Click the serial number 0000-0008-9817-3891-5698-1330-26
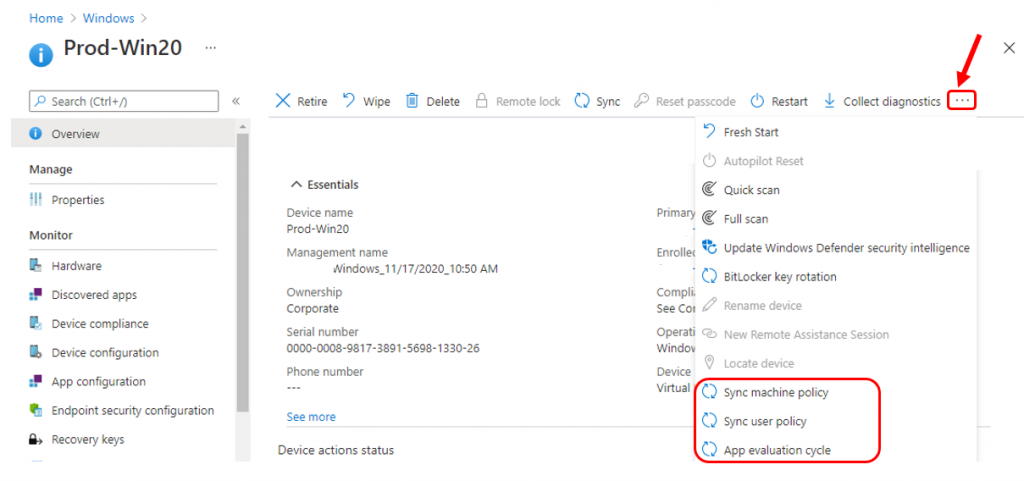 click(383, 349)
